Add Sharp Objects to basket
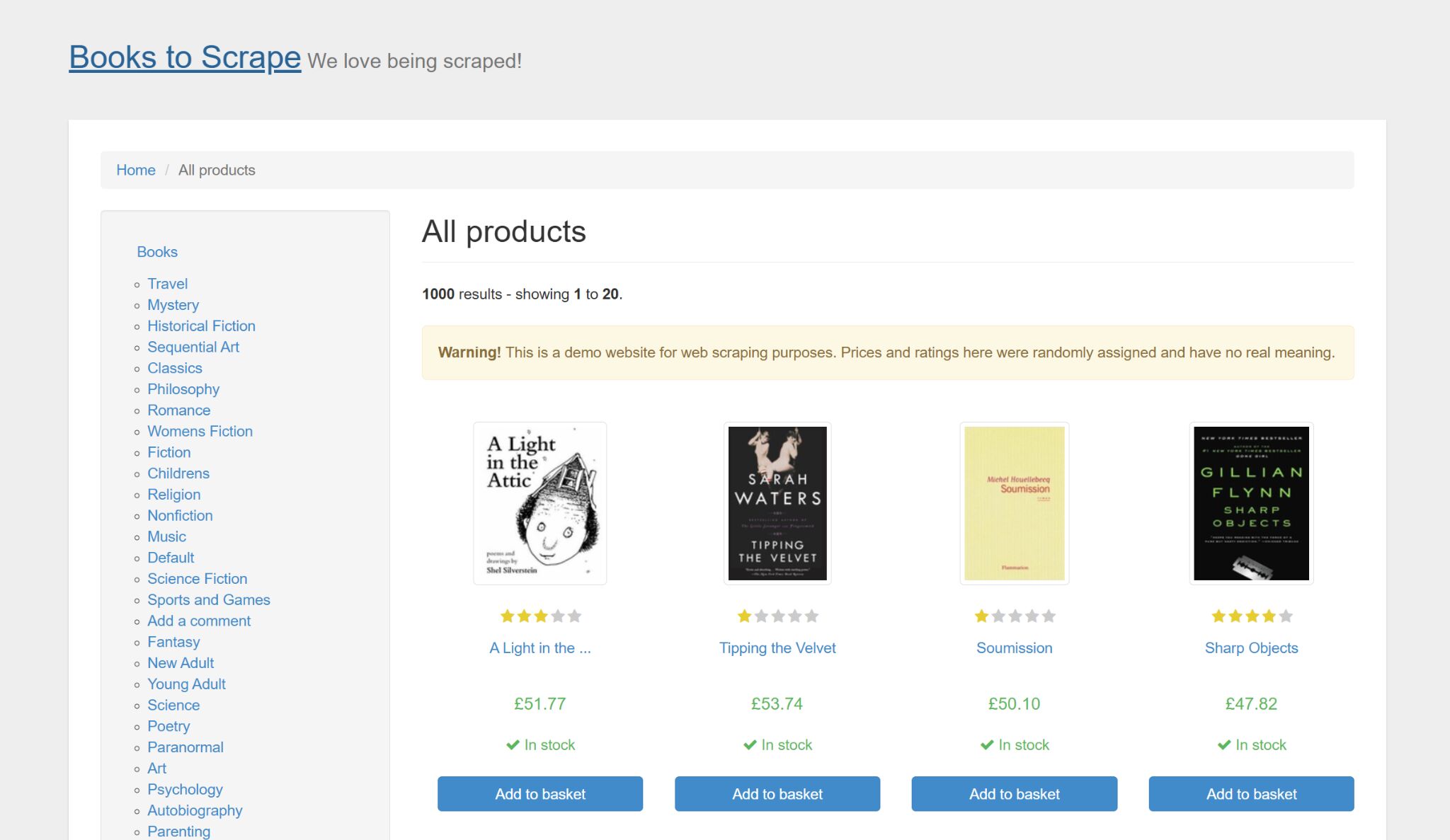This screenshot has height=840, width=1450. pyautogui.click(x=1251, y=794)
